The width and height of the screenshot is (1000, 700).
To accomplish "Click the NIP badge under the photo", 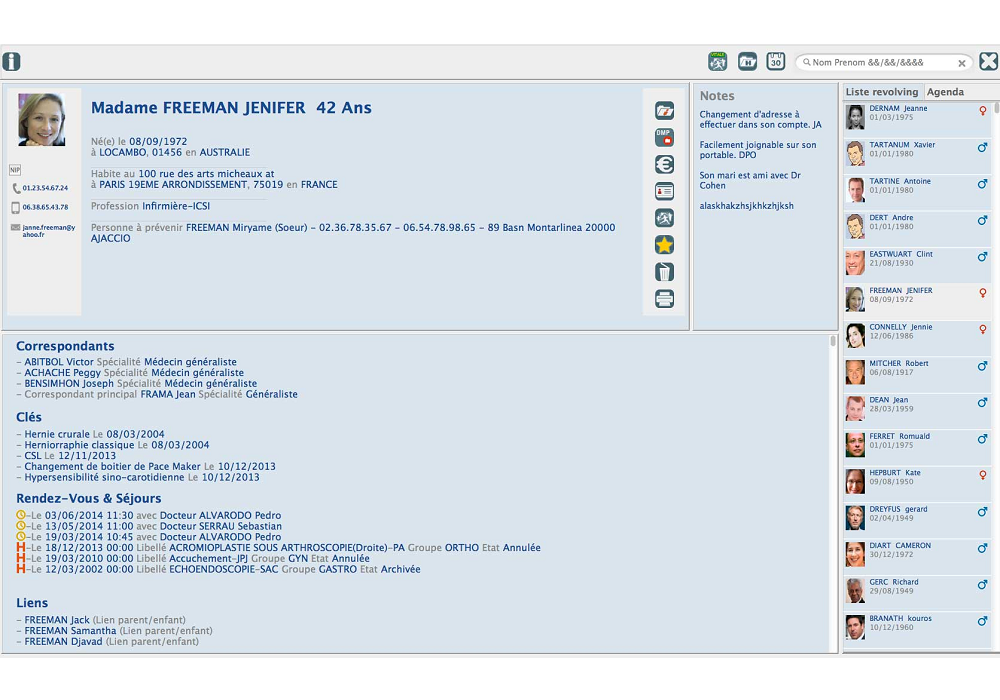I will click(x=15, y=170).
